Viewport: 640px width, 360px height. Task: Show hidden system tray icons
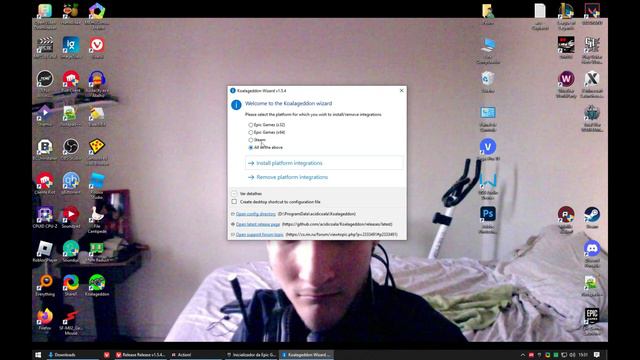click(x=523, y=355)
